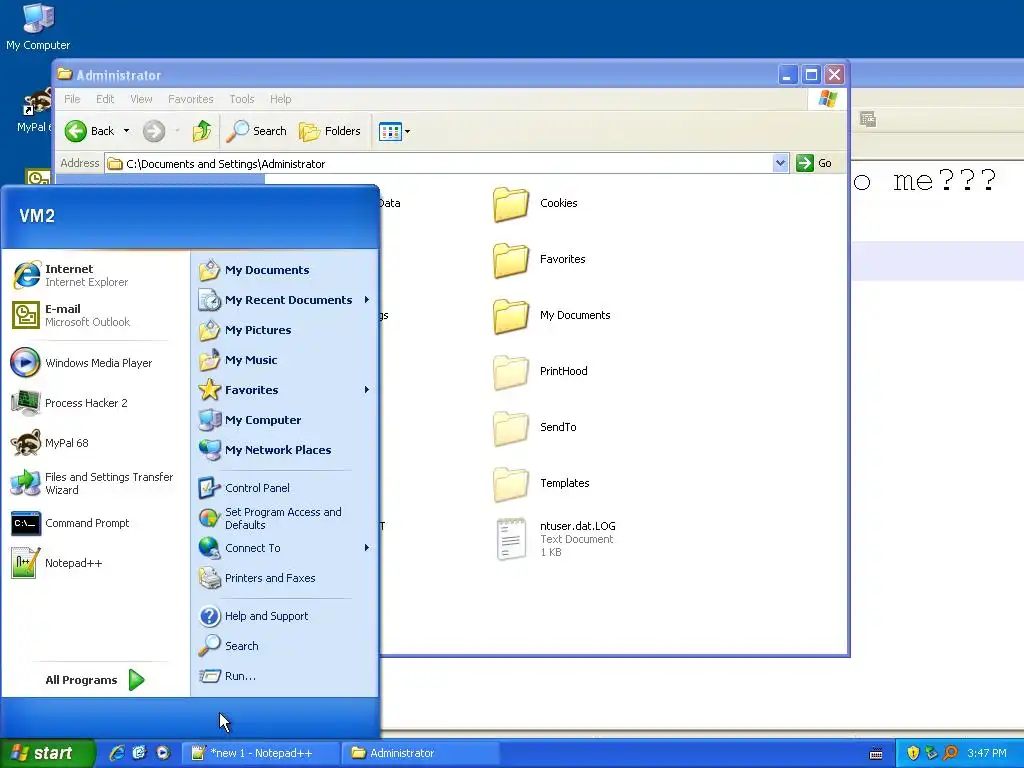
Task: Open Tools menu in Administrator window
Action: click(x=242, y=99)
